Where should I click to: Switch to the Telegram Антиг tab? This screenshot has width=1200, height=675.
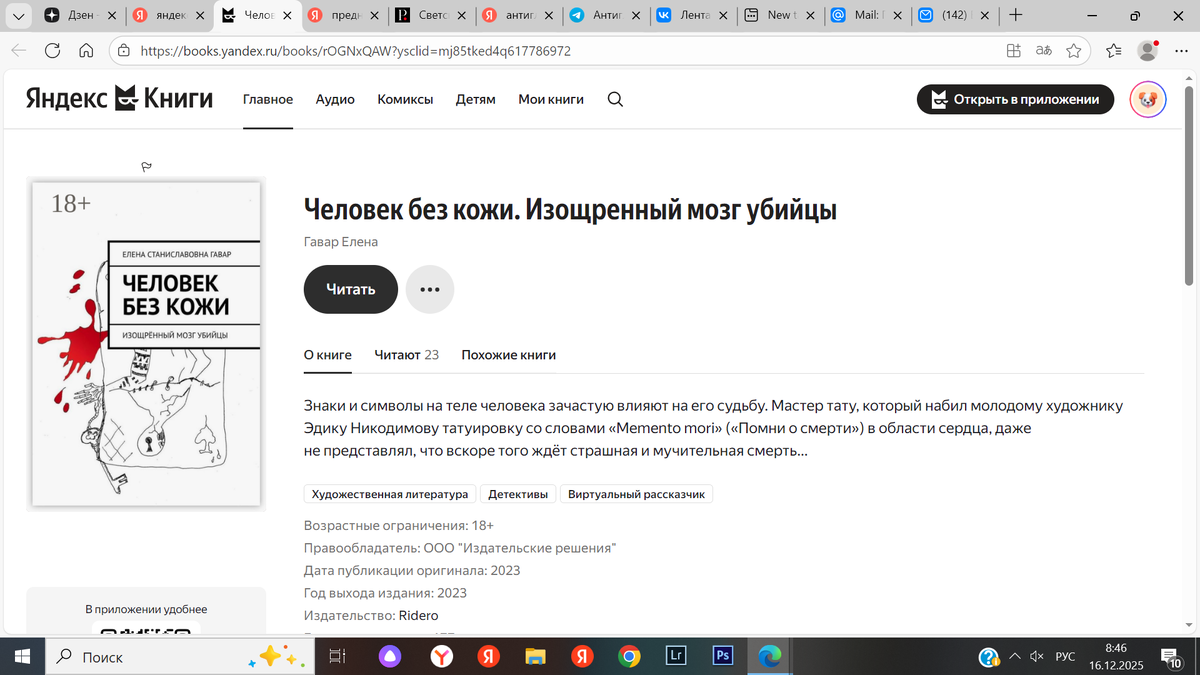606,15
